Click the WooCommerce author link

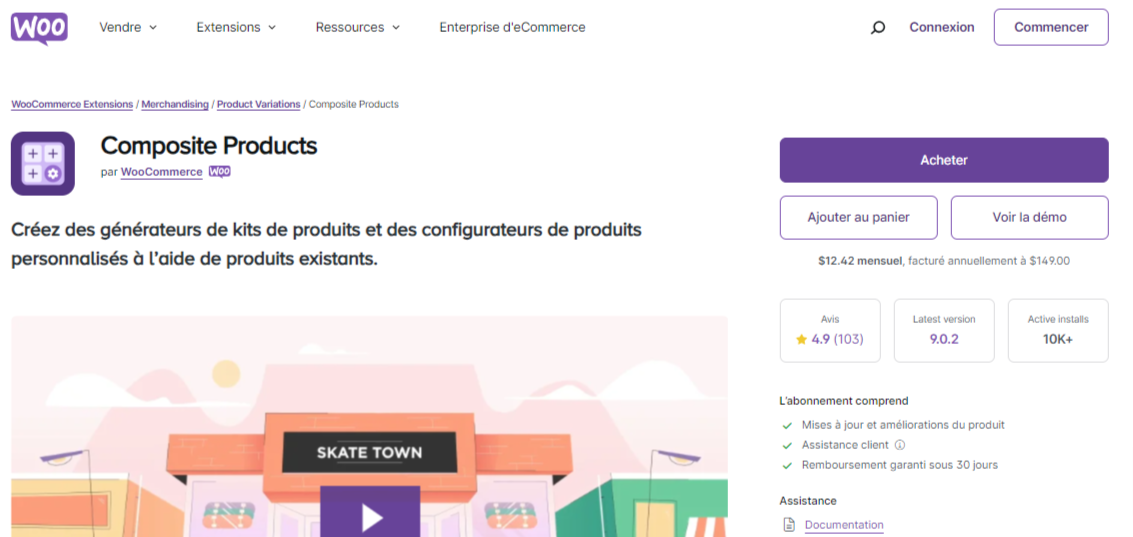click(161, 172)
